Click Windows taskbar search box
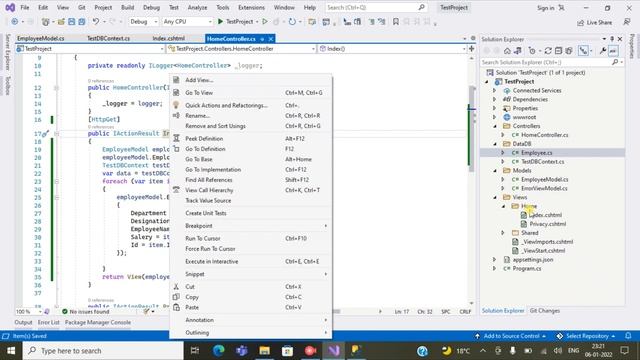The image size is (640, 360). [103, 351]
